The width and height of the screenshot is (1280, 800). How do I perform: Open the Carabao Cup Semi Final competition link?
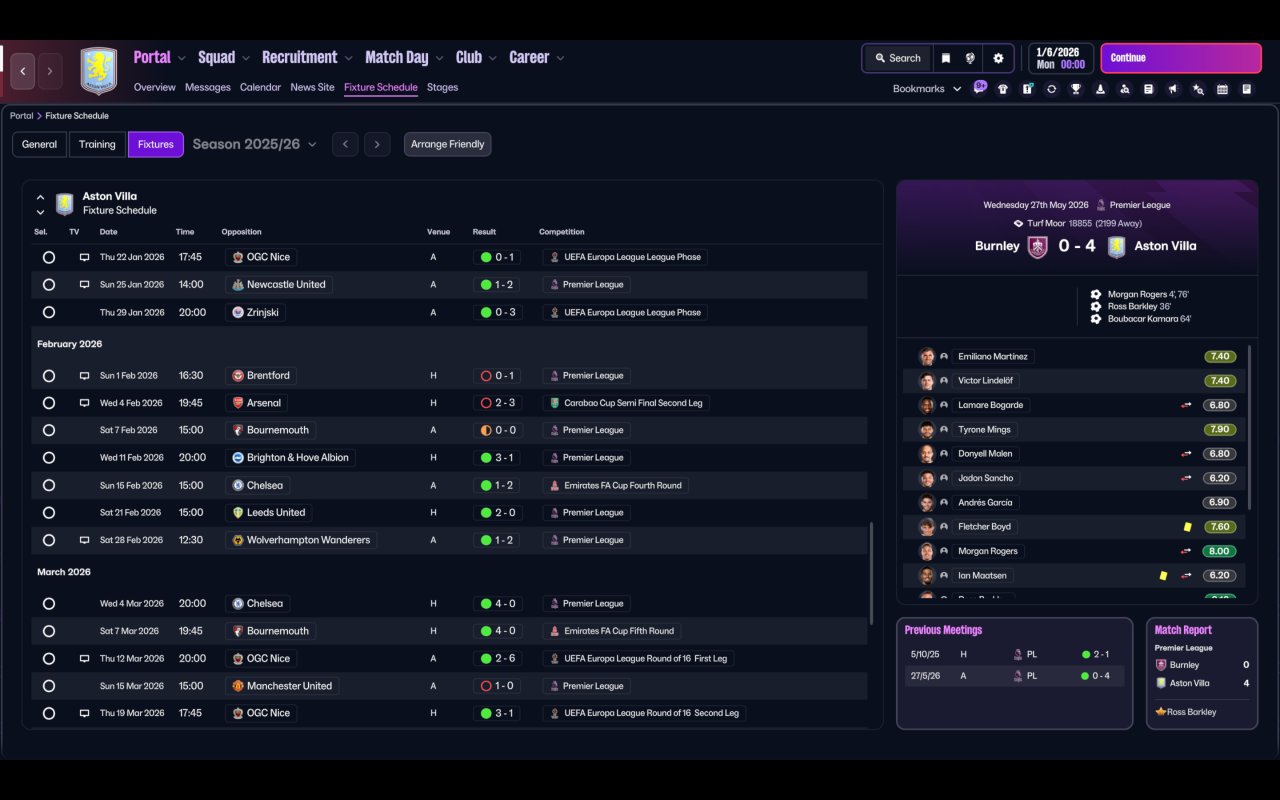pos(626,403)
